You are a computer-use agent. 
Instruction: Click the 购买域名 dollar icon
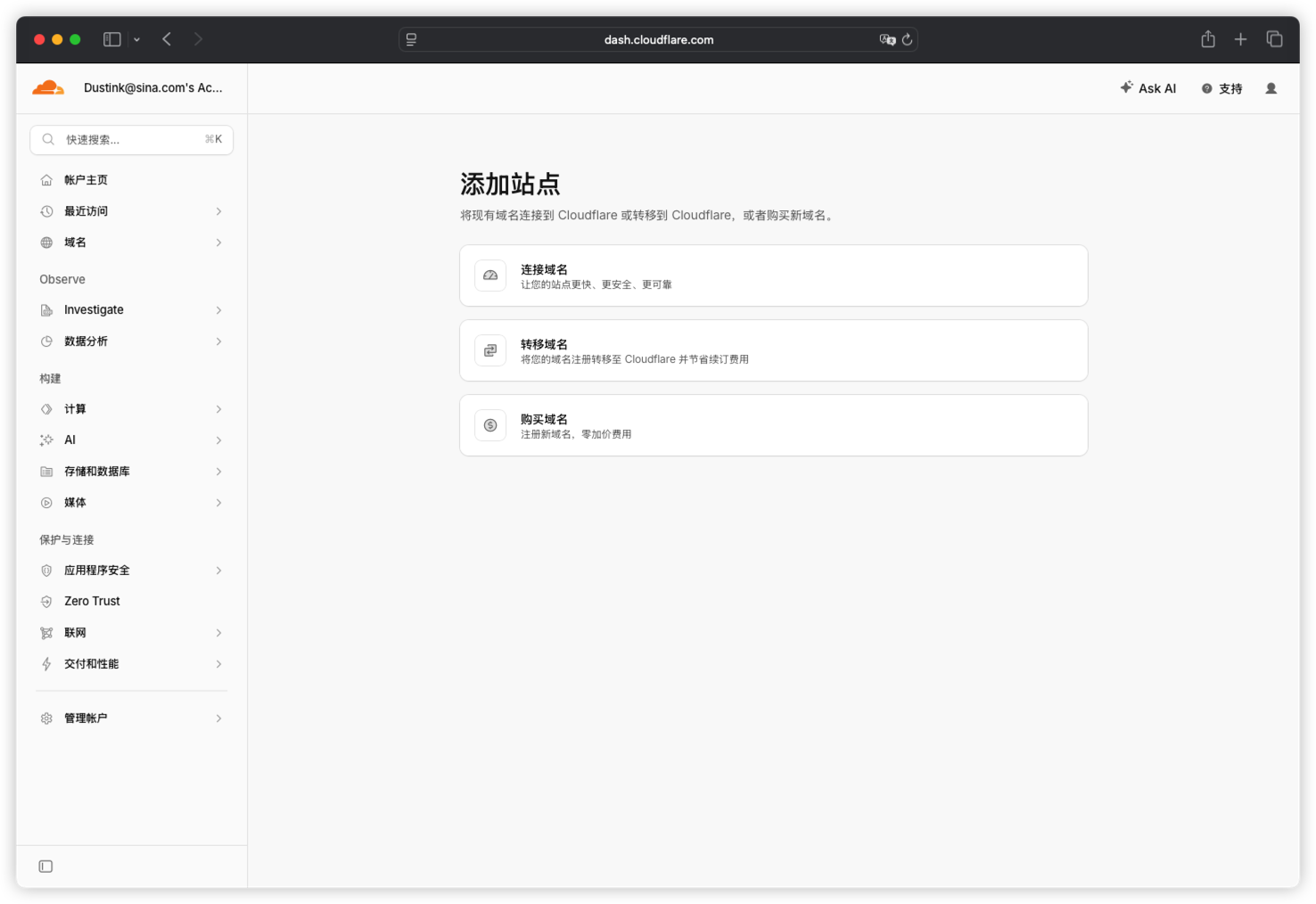pyautogui.click(x=490, y=425)
